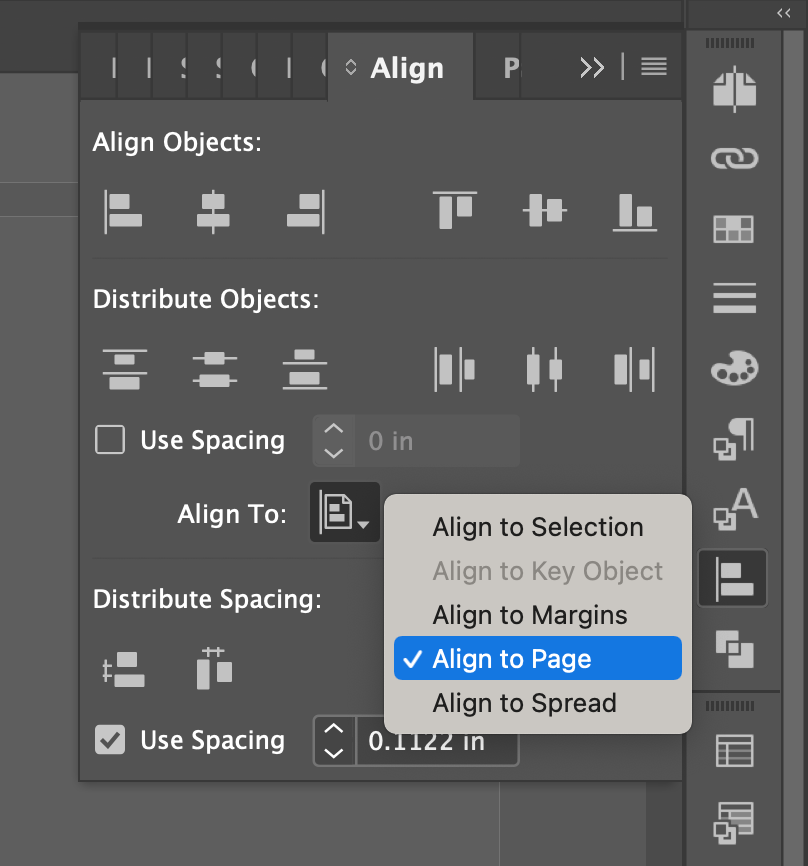Expand hidden panel tabs with double chevron
Viewport: 808px width, 866px height.
pos(592,67)
